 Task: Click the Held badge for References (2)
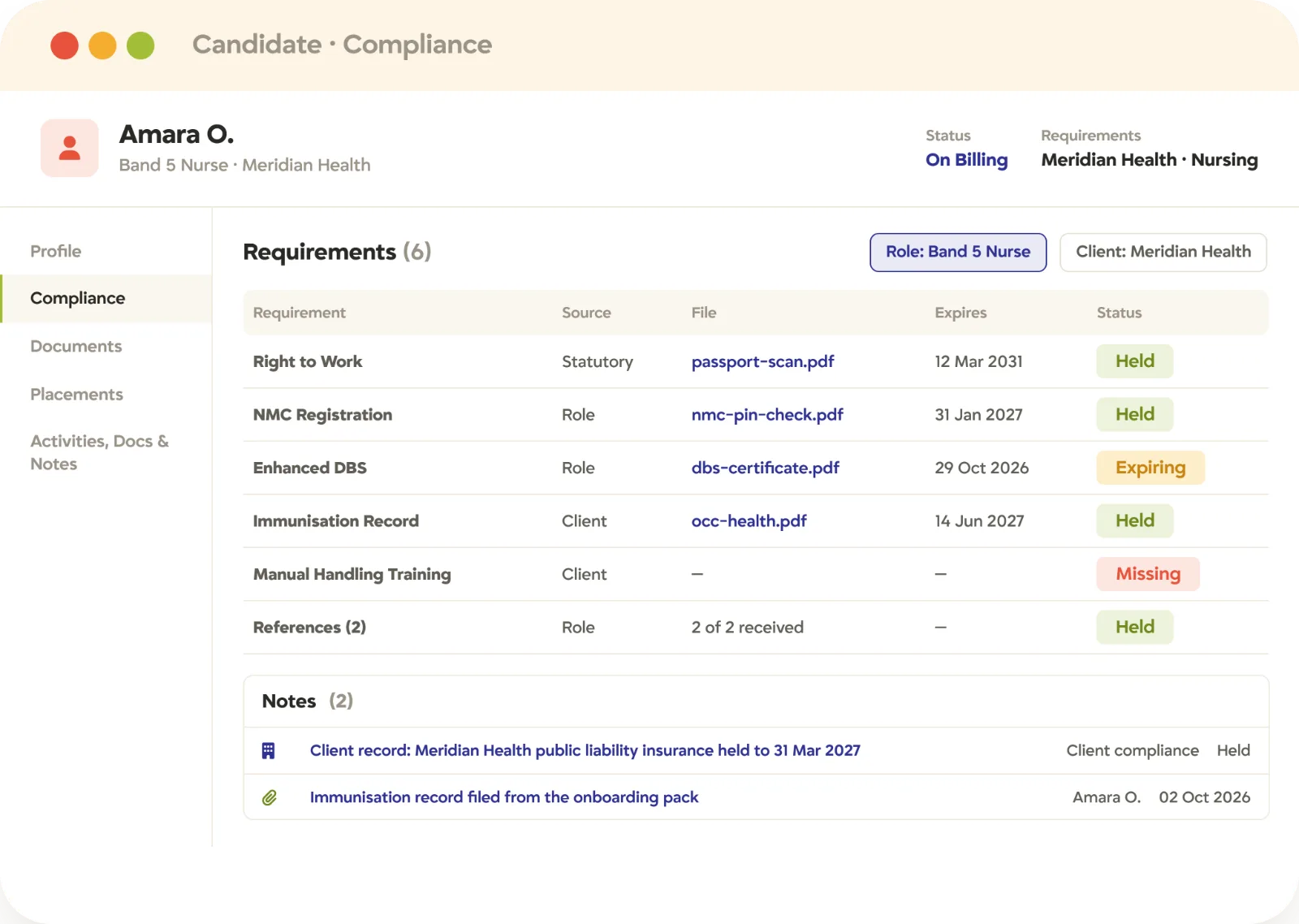(x=1135, y=627)
